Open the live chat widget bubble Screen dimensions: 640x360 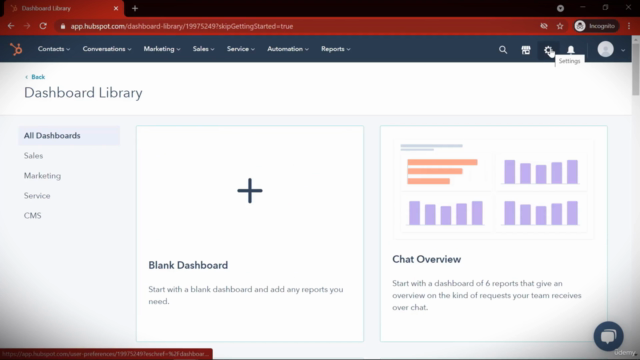(608, 336)
